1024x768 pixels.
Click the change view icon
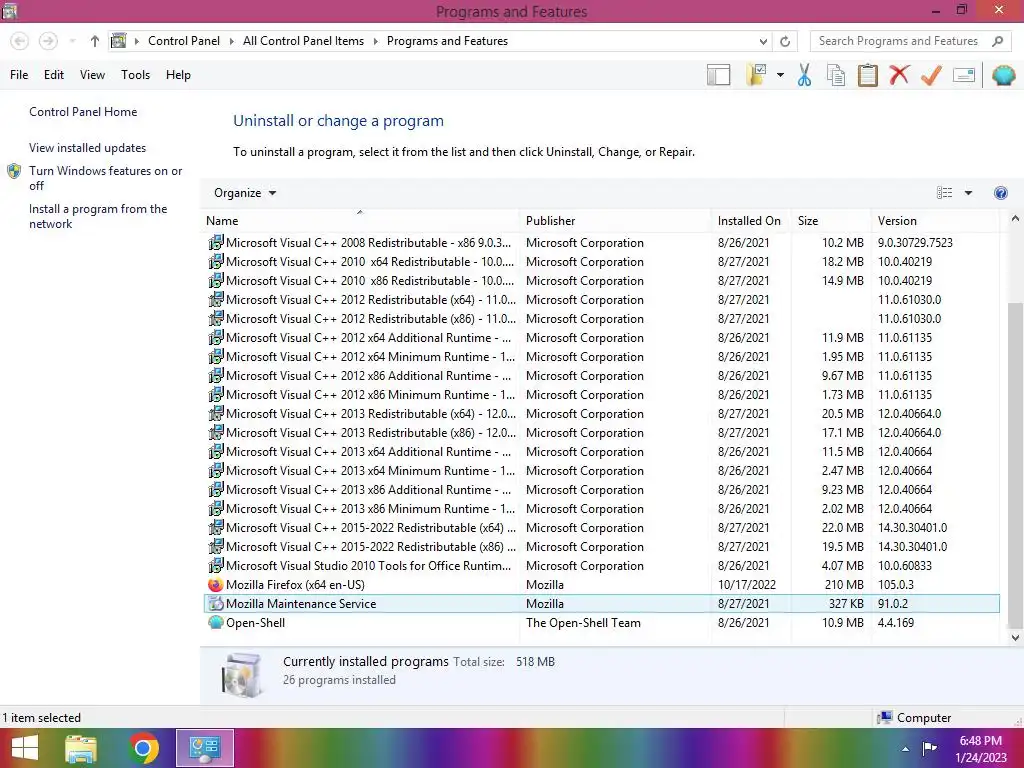pyautogui.click(x=944, y=193)
